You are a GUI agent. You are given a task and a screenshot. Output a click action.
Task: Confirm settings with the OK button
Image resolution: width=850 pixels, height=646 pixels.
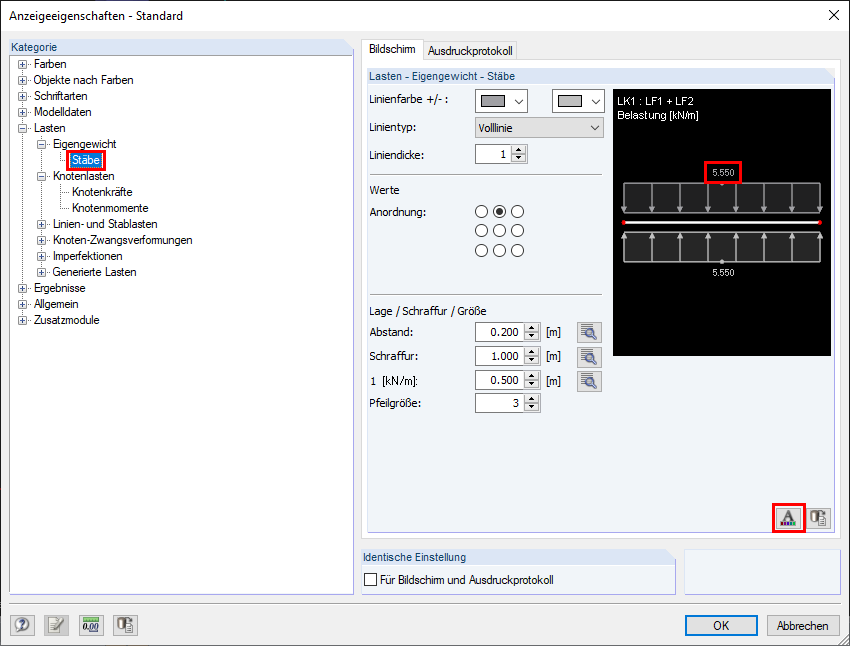click(721, 625)
